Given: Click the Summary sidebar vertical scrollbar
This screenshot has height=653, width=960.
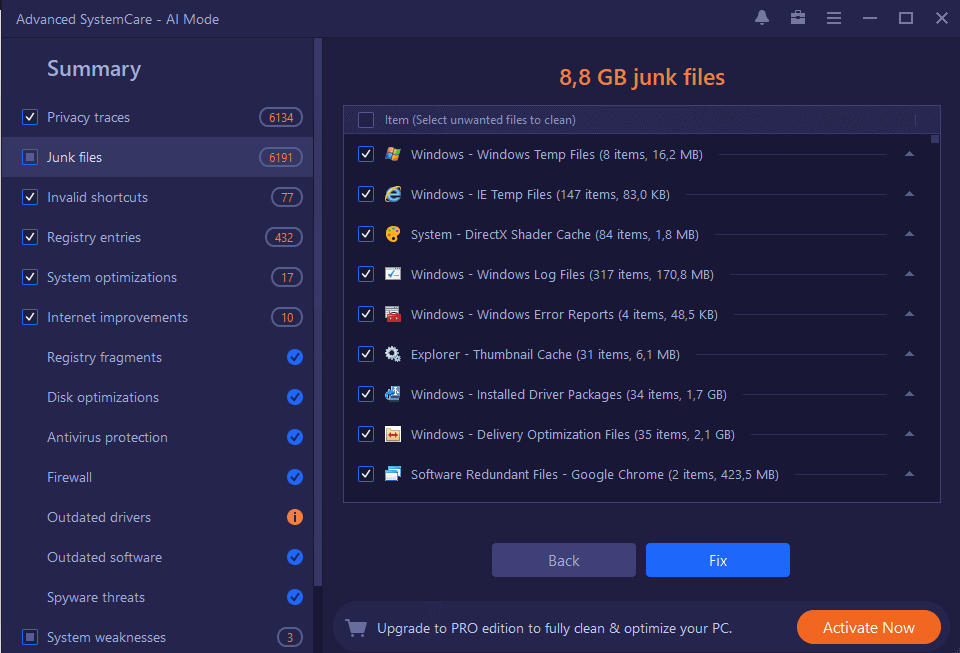Looking at the screenshot, I should click(318, 312).
